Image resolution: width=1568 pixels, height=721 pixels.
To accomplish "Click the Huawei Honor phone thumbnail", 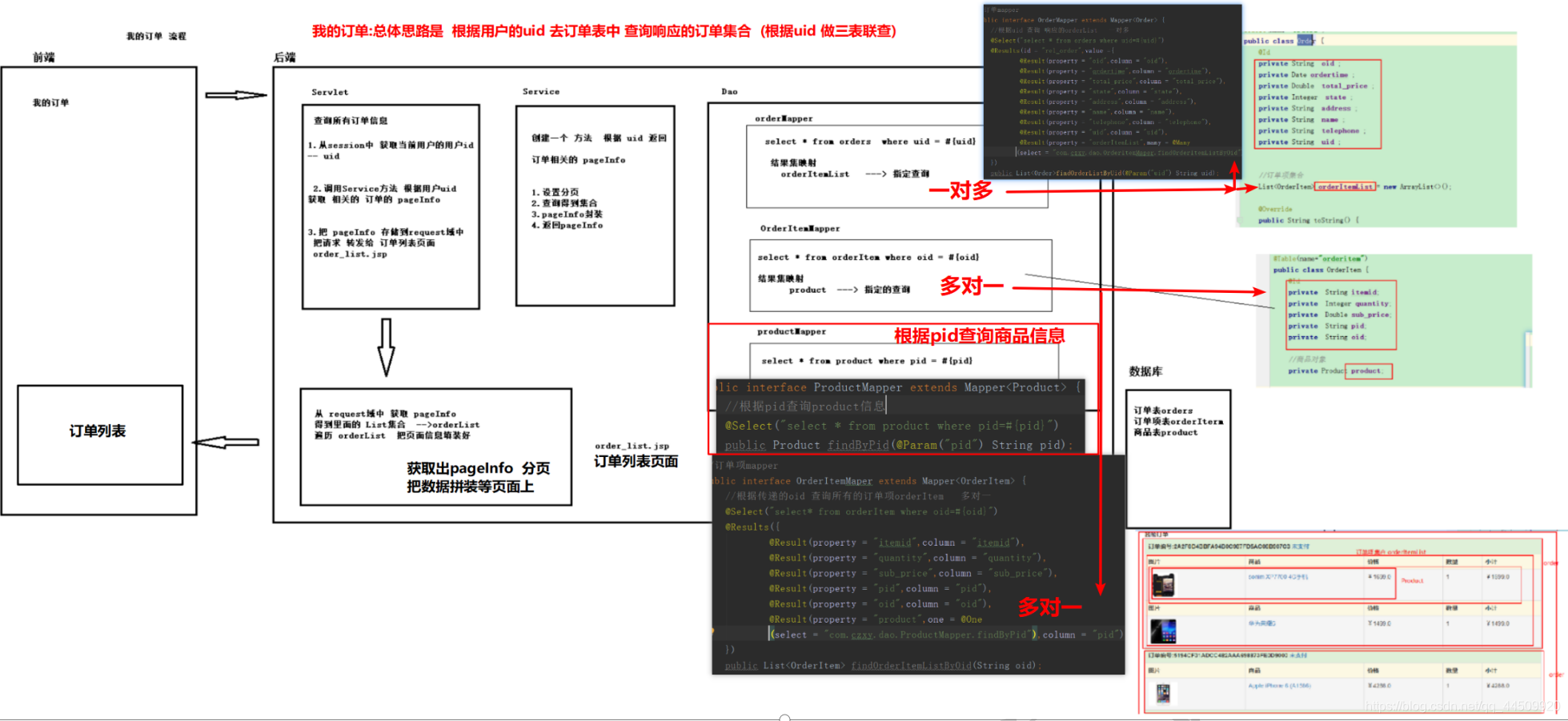I will click(x=1163, y=631).
